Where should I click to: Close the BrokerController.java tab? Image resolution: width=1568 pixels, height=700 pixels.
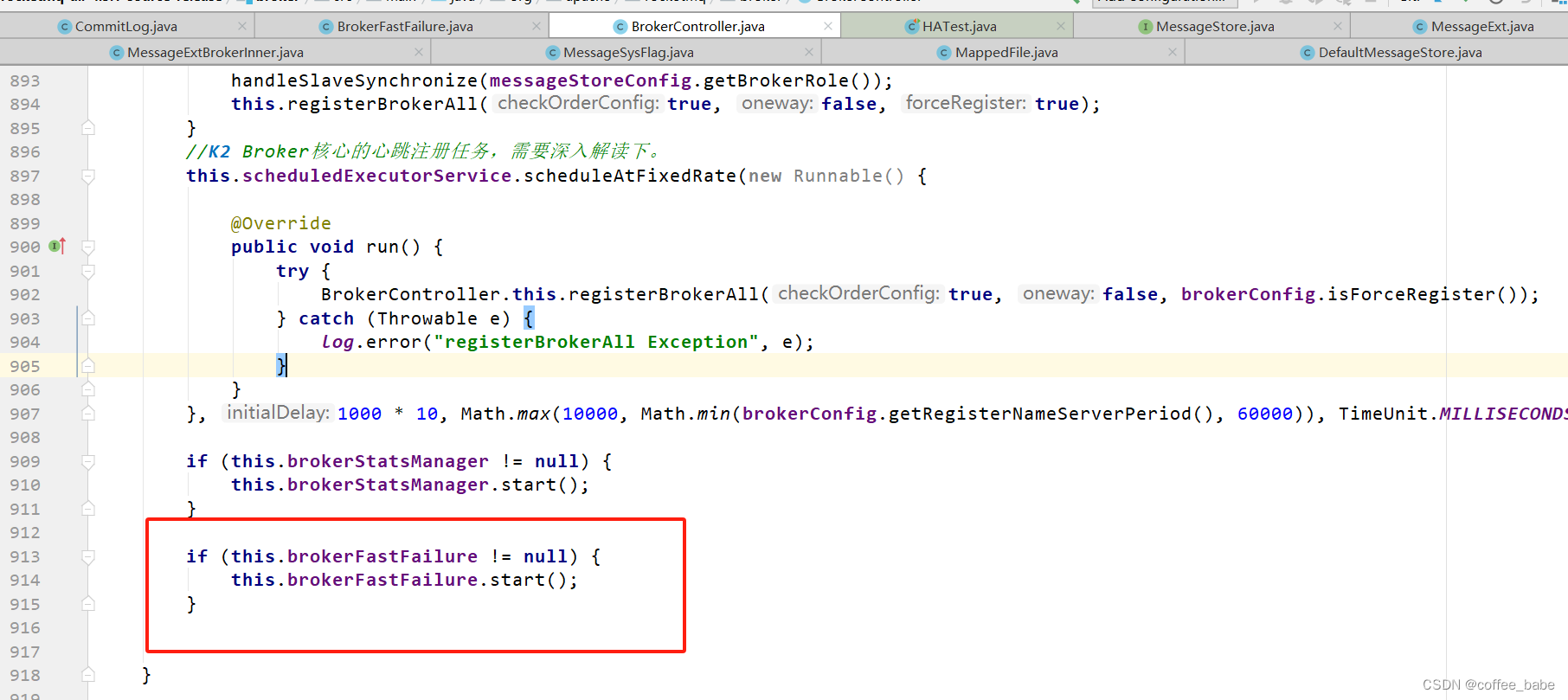pos(828,27)
